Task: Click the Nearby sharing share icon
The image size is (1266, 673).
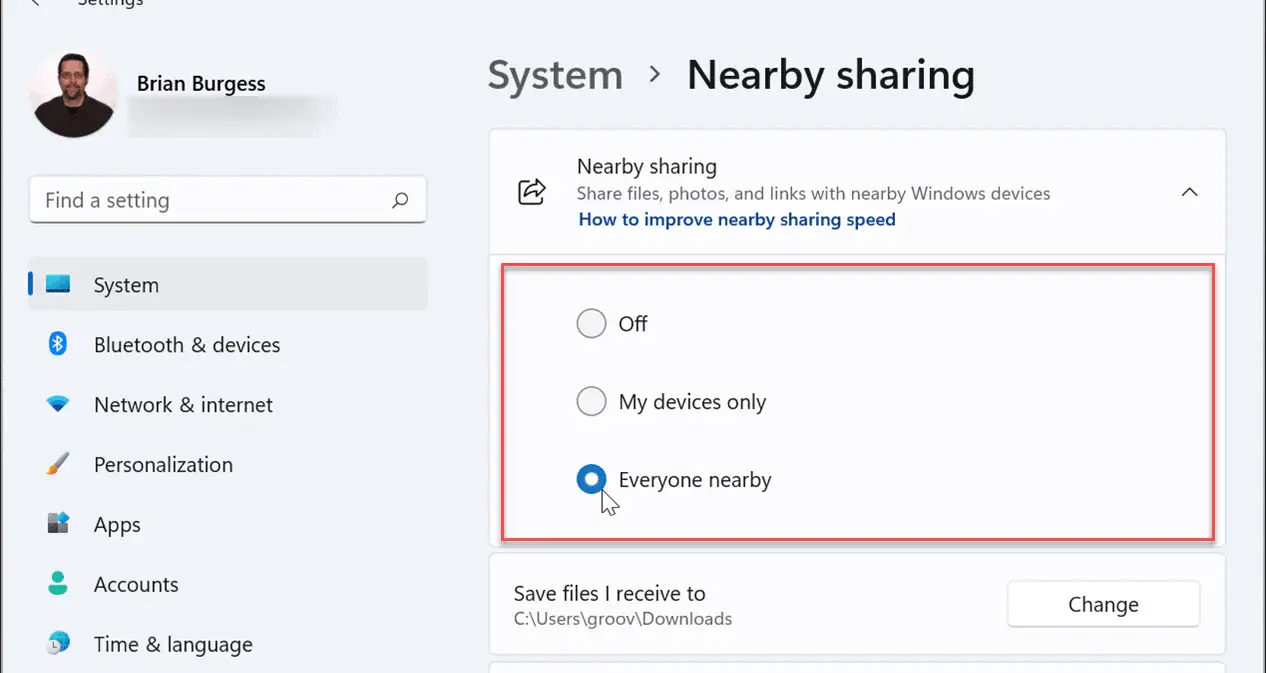Action: tap(532, 192)
